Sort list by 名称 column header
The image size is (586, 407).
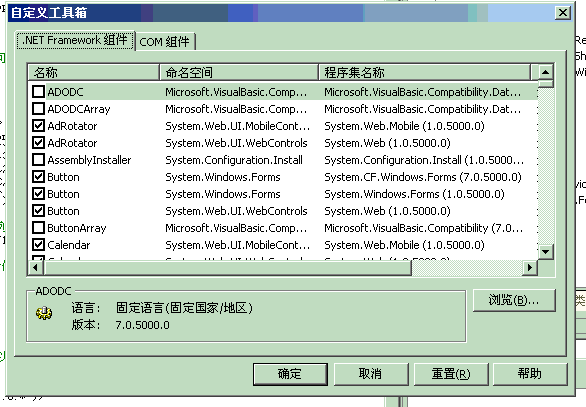tap(93, 72)
